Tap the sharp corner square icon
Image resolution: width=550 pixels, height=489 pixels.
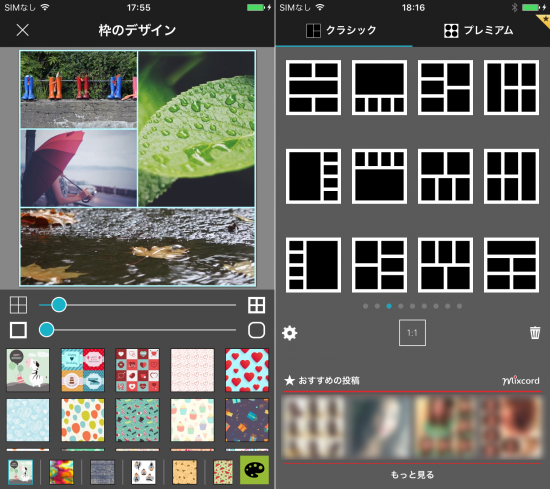(x=18, y=330)
